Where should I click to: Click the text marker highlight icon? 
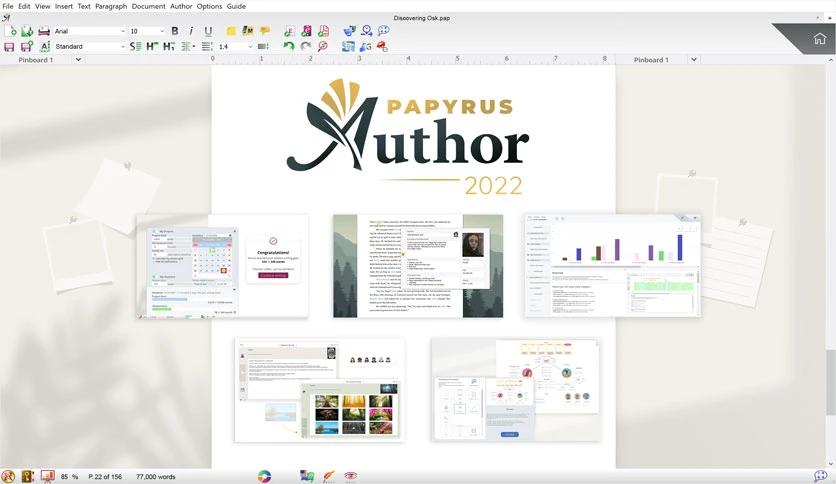(248, 31)
